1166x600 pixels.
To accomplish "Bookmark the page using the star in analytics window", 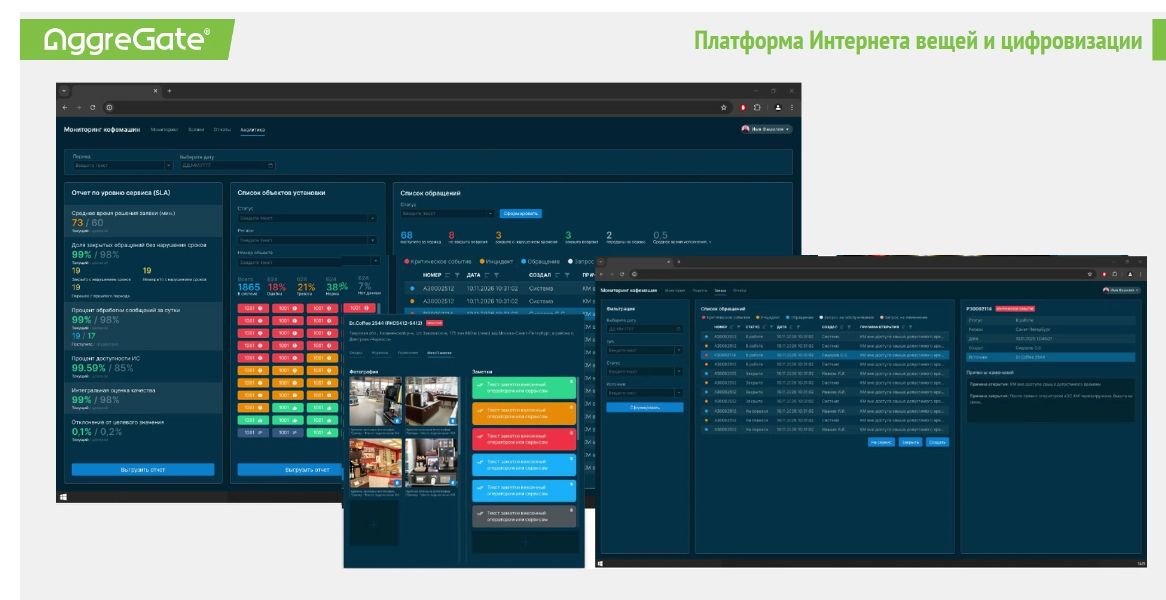I will coord(724,108).
